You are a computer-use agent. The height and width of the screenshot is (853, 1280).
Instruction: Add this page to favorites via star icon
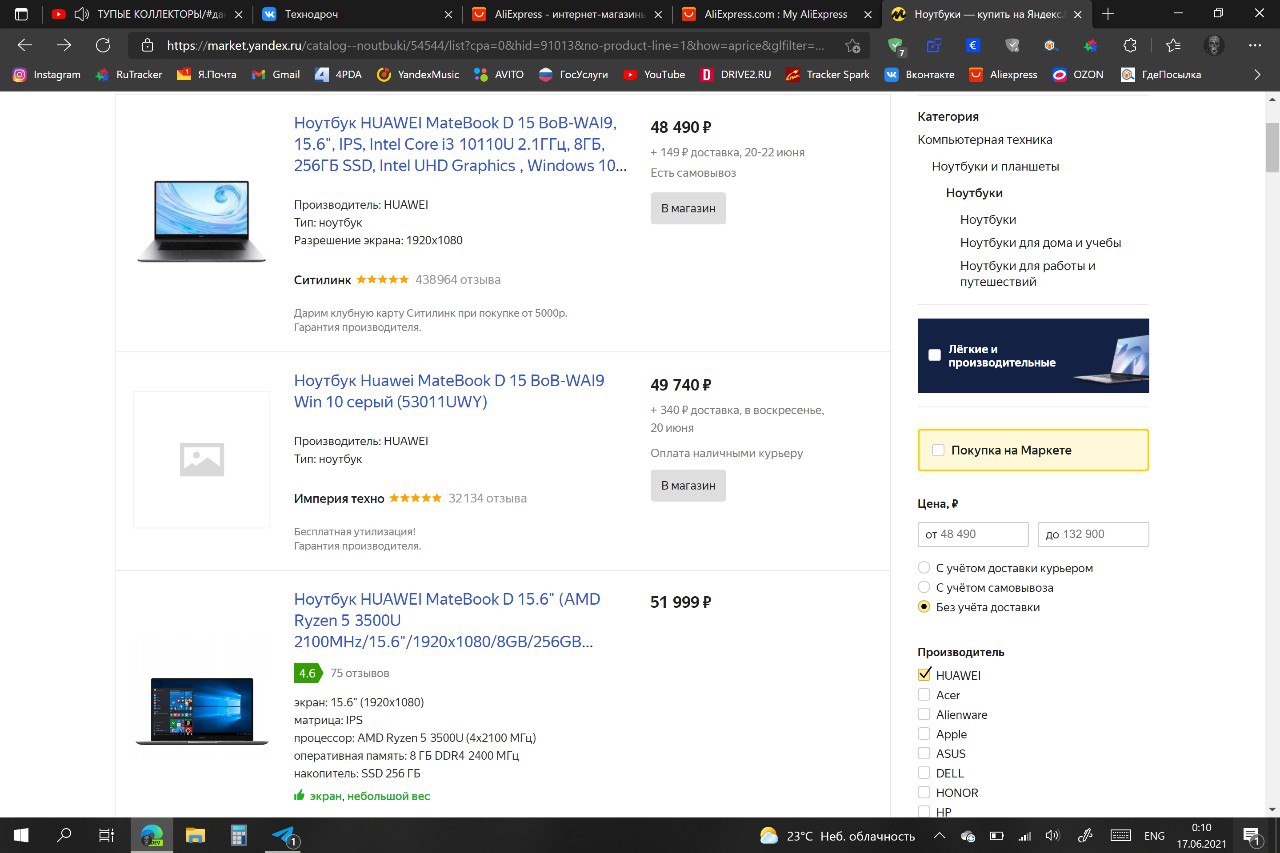pos(852,46)
